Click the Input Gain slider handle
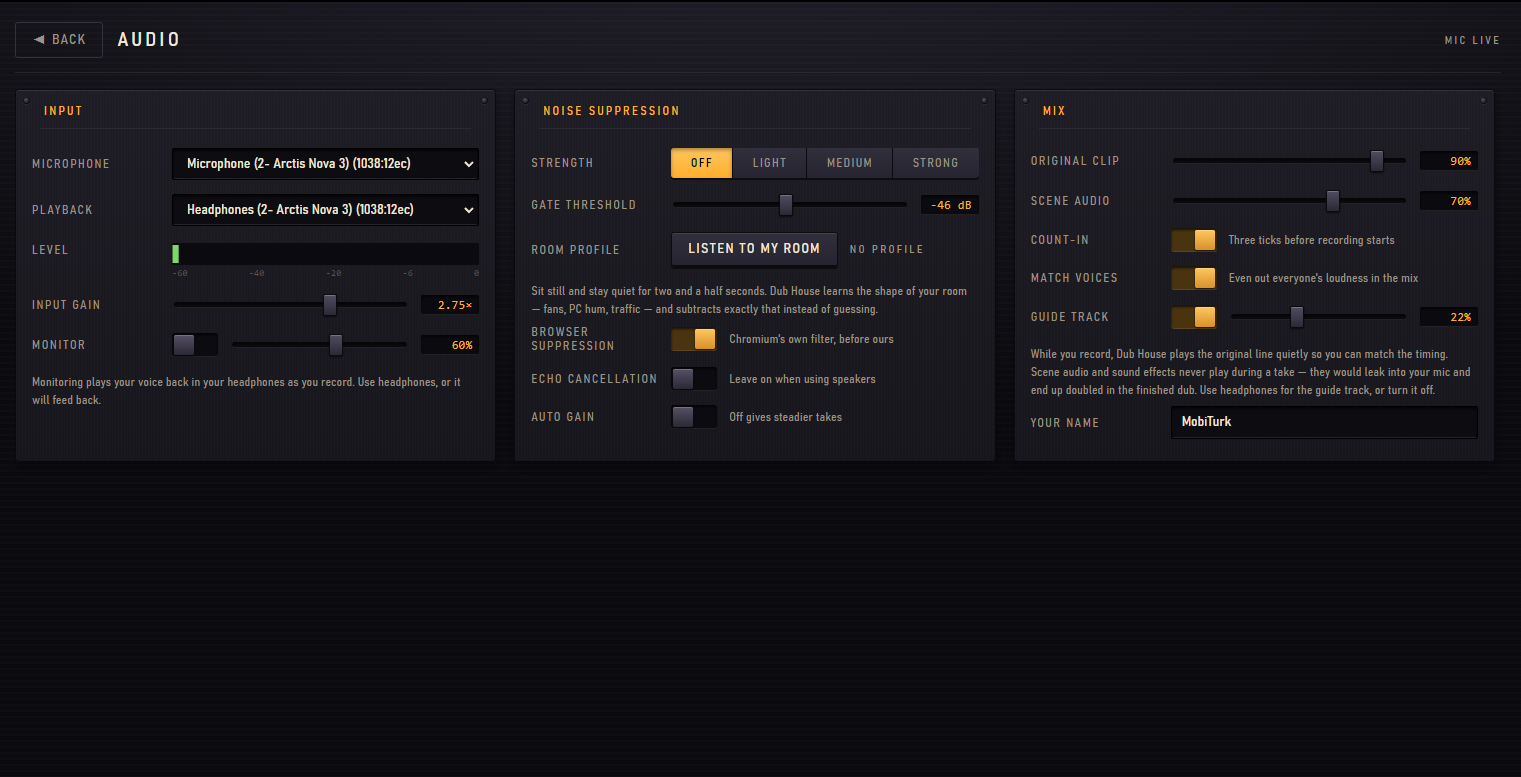This screenshot has width=1521, height=777. point(330,305)
